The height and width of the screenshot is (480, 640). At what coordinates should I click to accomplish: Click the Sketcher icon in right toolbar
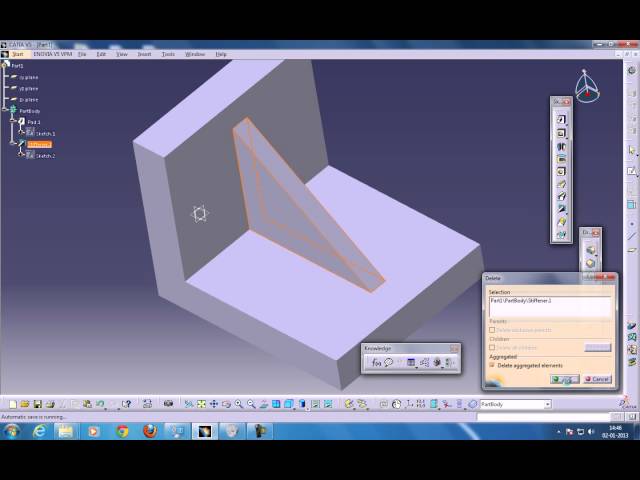pyautogui.click(x=632, y=171)
